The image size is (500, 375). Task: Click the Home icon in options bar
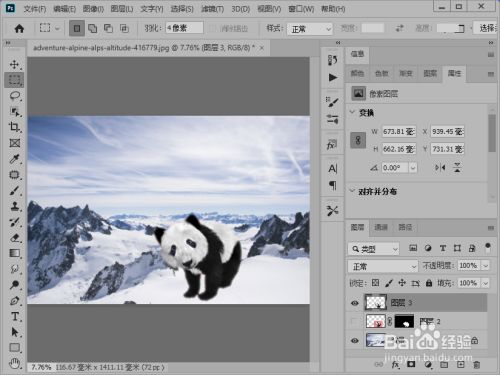[x=19, y=29]
